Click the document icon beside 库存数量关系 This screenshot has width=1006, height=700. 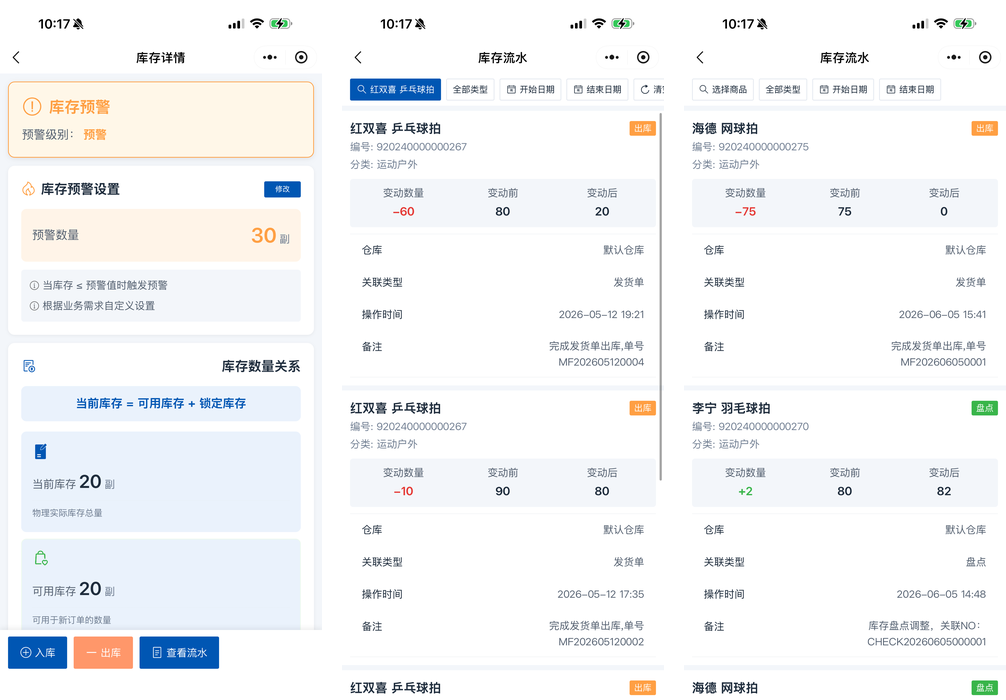[29, 366]
